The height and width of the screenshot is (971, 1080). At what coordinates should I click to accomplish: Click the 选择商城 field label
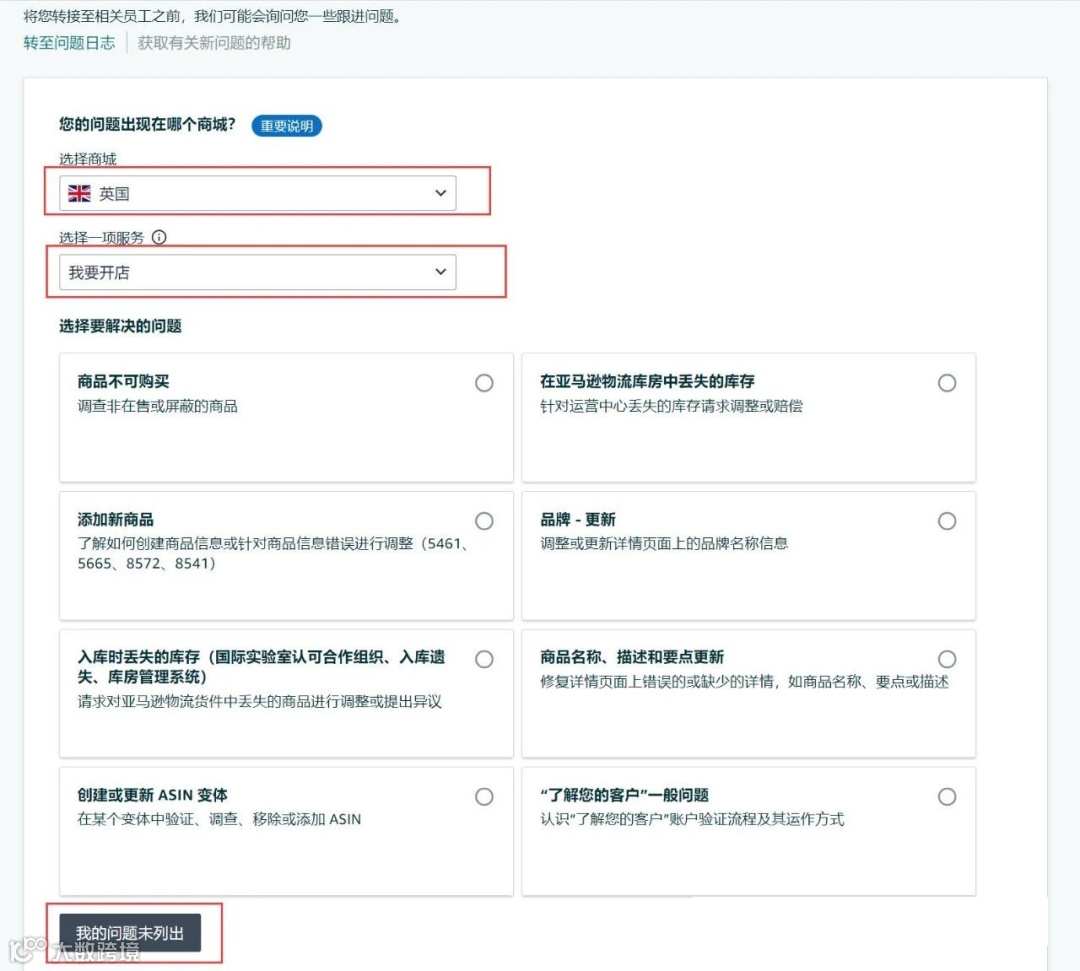(87, 159)
